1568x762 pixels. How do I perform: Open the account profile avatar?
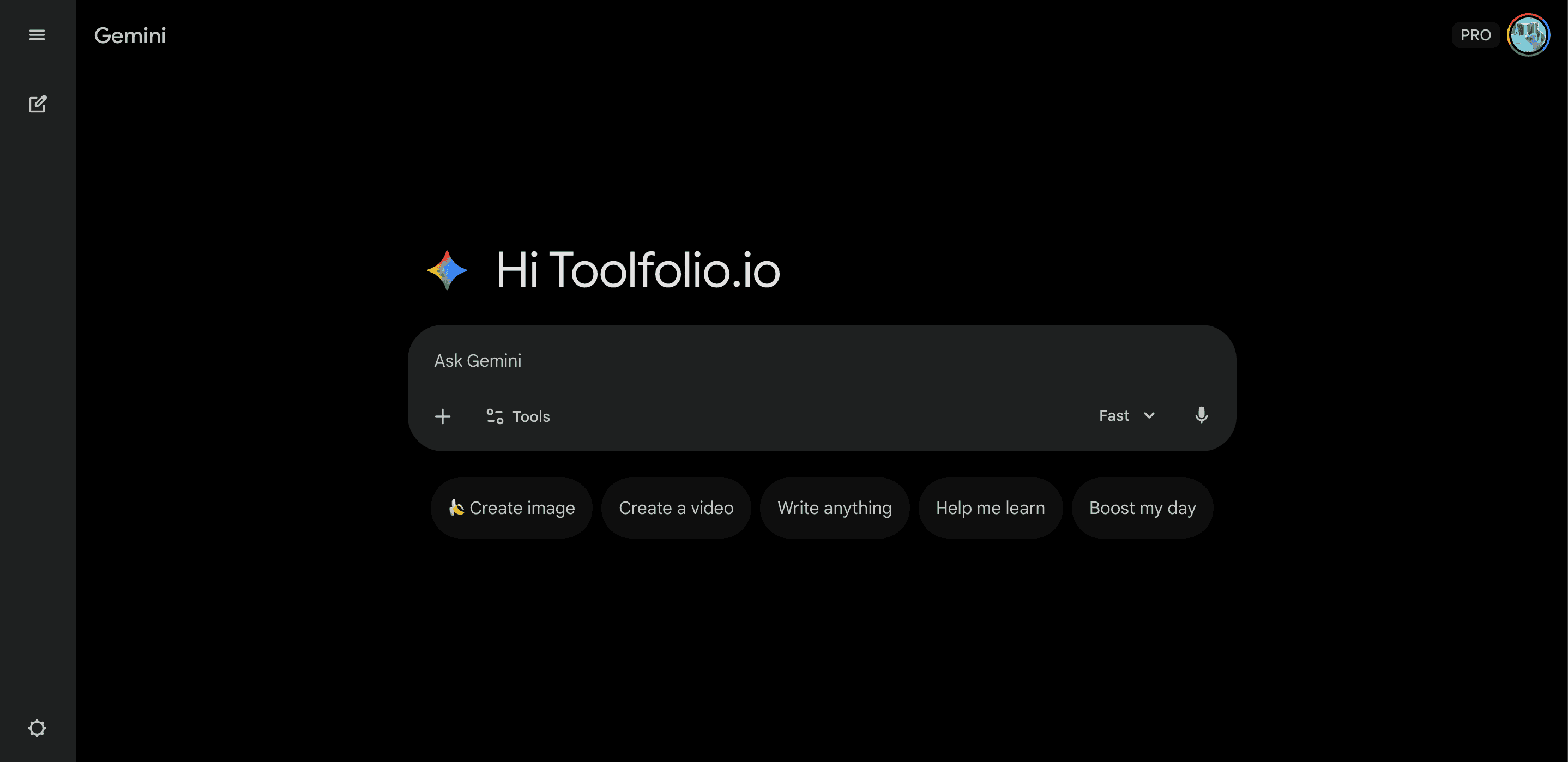pos(1528,35)
